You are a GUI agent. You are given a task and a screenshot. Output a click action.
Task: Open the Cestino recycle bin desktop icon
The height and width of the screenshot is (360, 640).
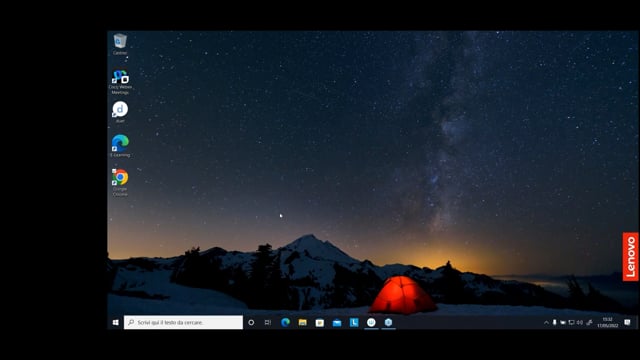[x=120, y=44]
